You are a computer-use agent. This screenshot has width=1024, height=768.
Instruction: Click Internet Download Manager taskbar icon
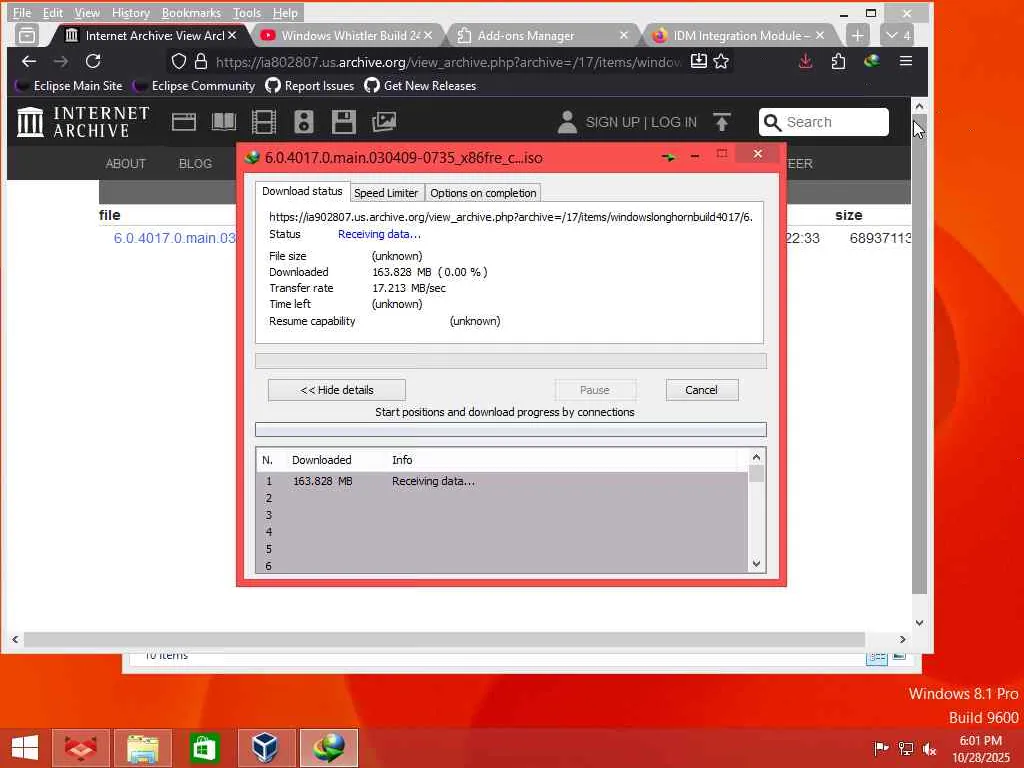click(x=328, y=748)
